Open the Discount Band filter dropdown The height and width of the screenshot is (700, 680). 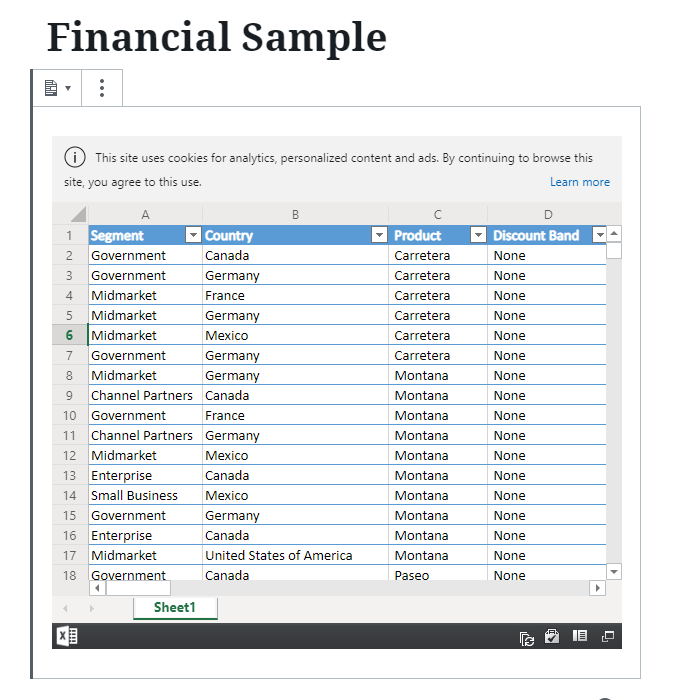tap(599, 234)
